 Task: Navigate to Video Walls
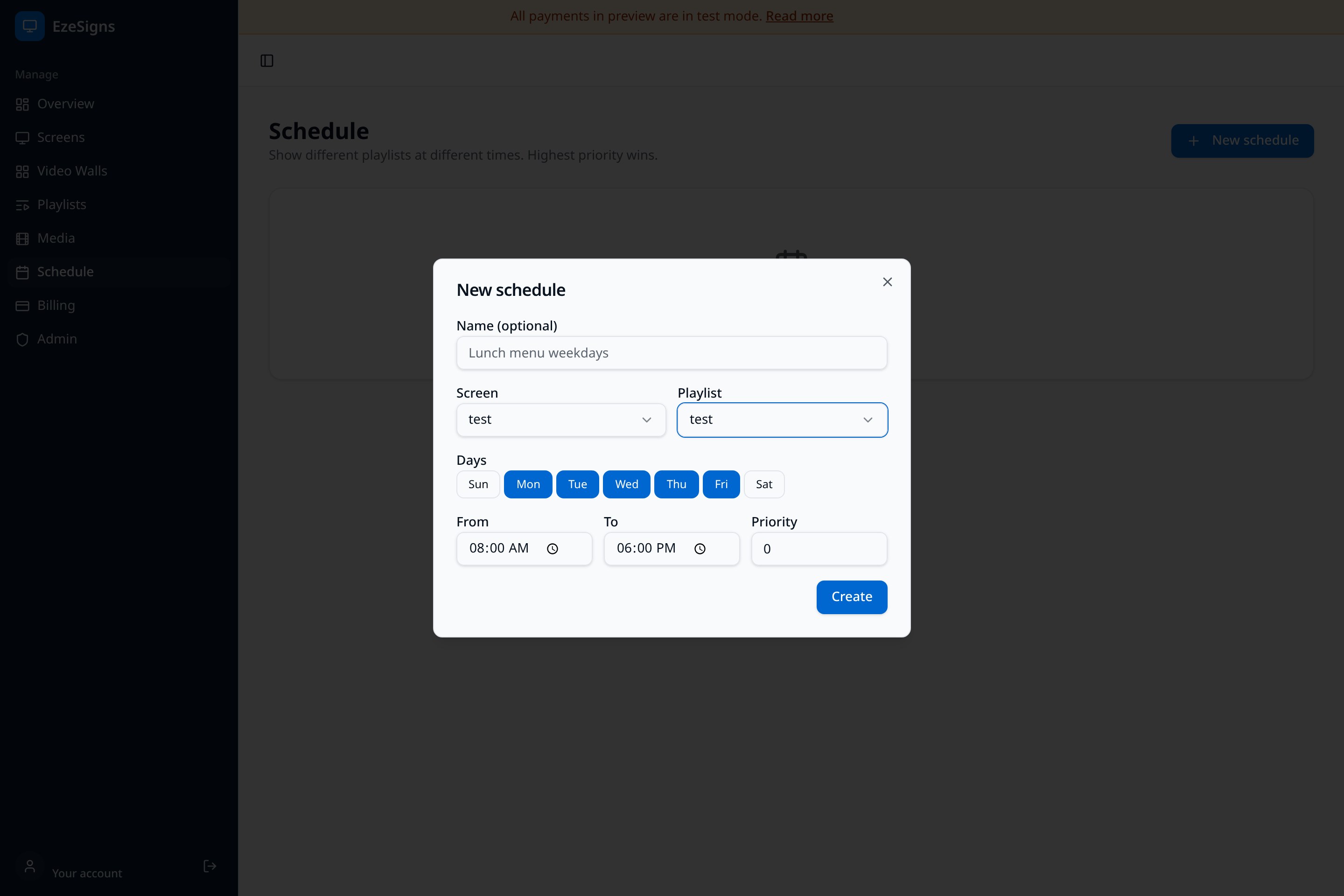[119, 171]
